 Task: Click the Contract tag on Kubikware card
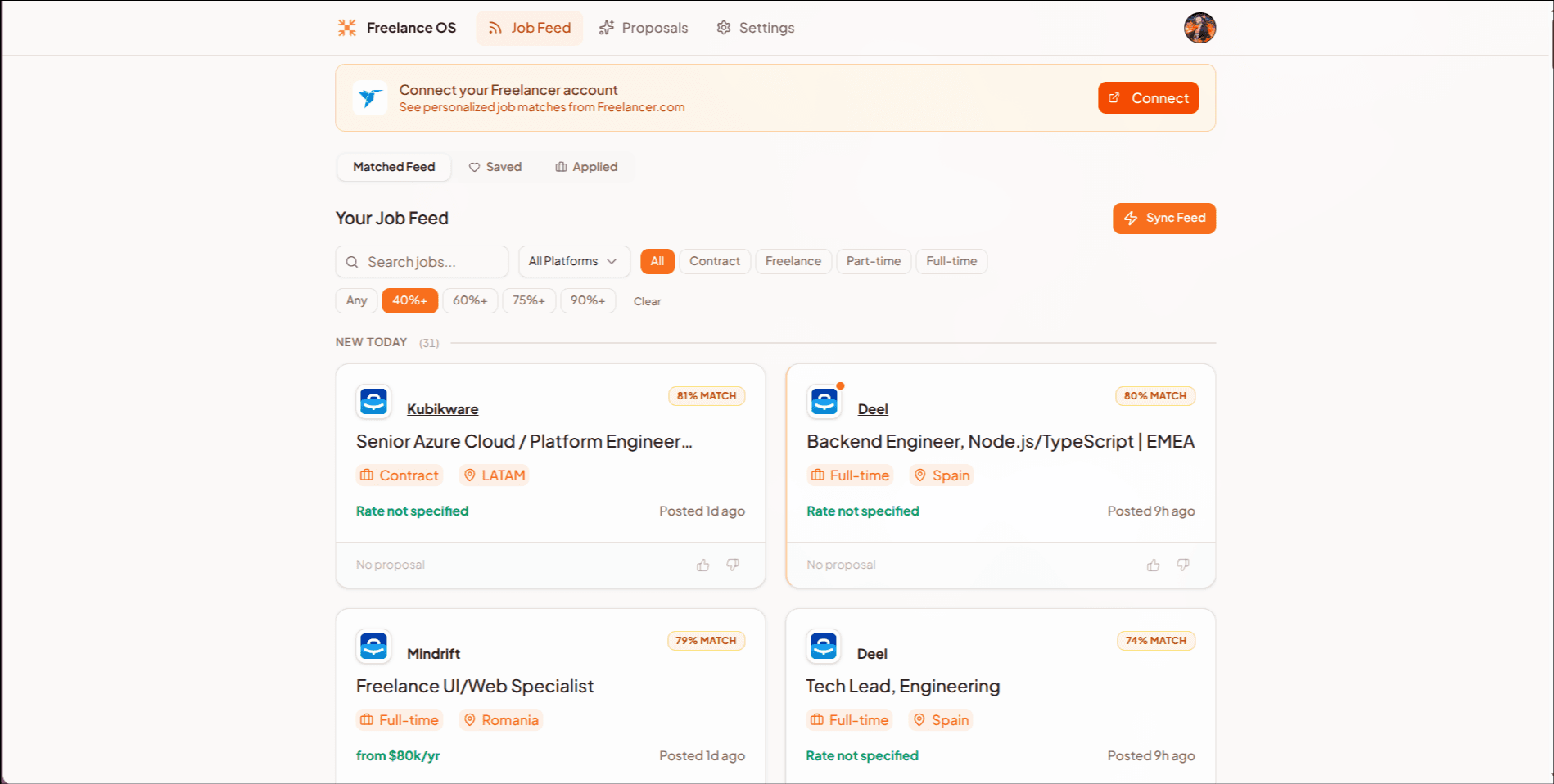point(400,475)
